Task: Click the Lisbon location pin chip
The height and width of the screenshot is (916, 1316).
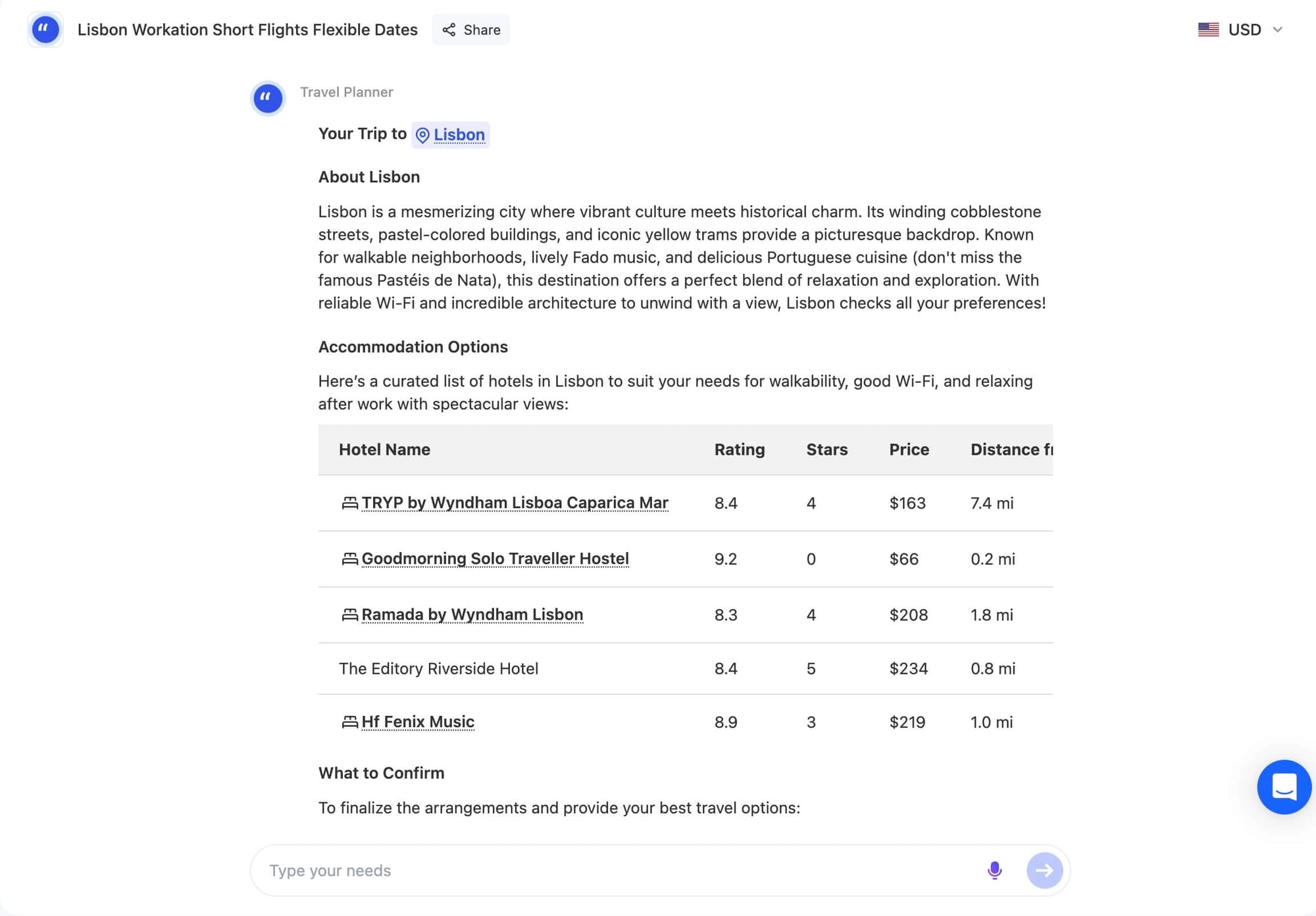Action: click(451, 135)
